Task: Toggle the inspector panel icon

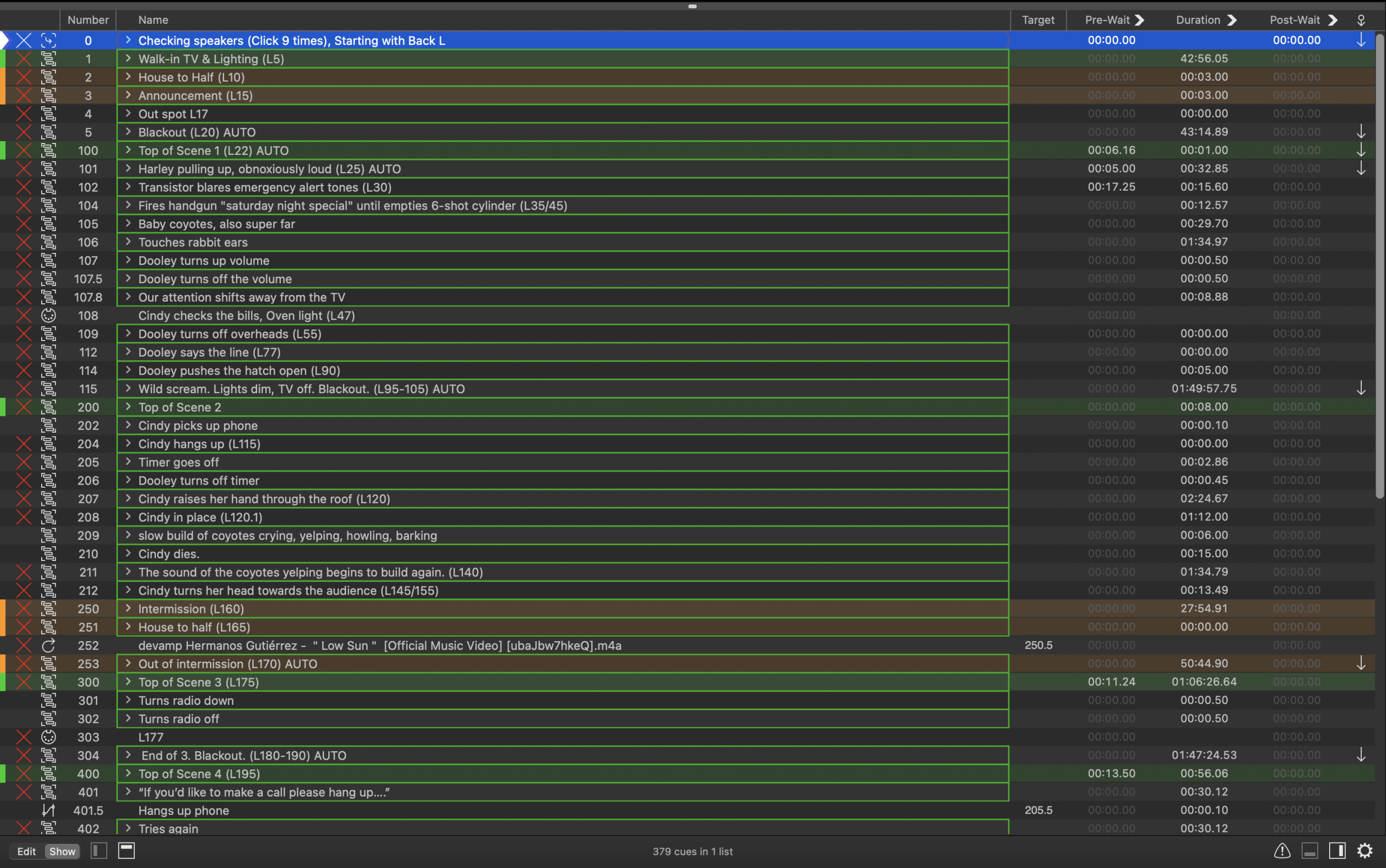Action: 1309,850
